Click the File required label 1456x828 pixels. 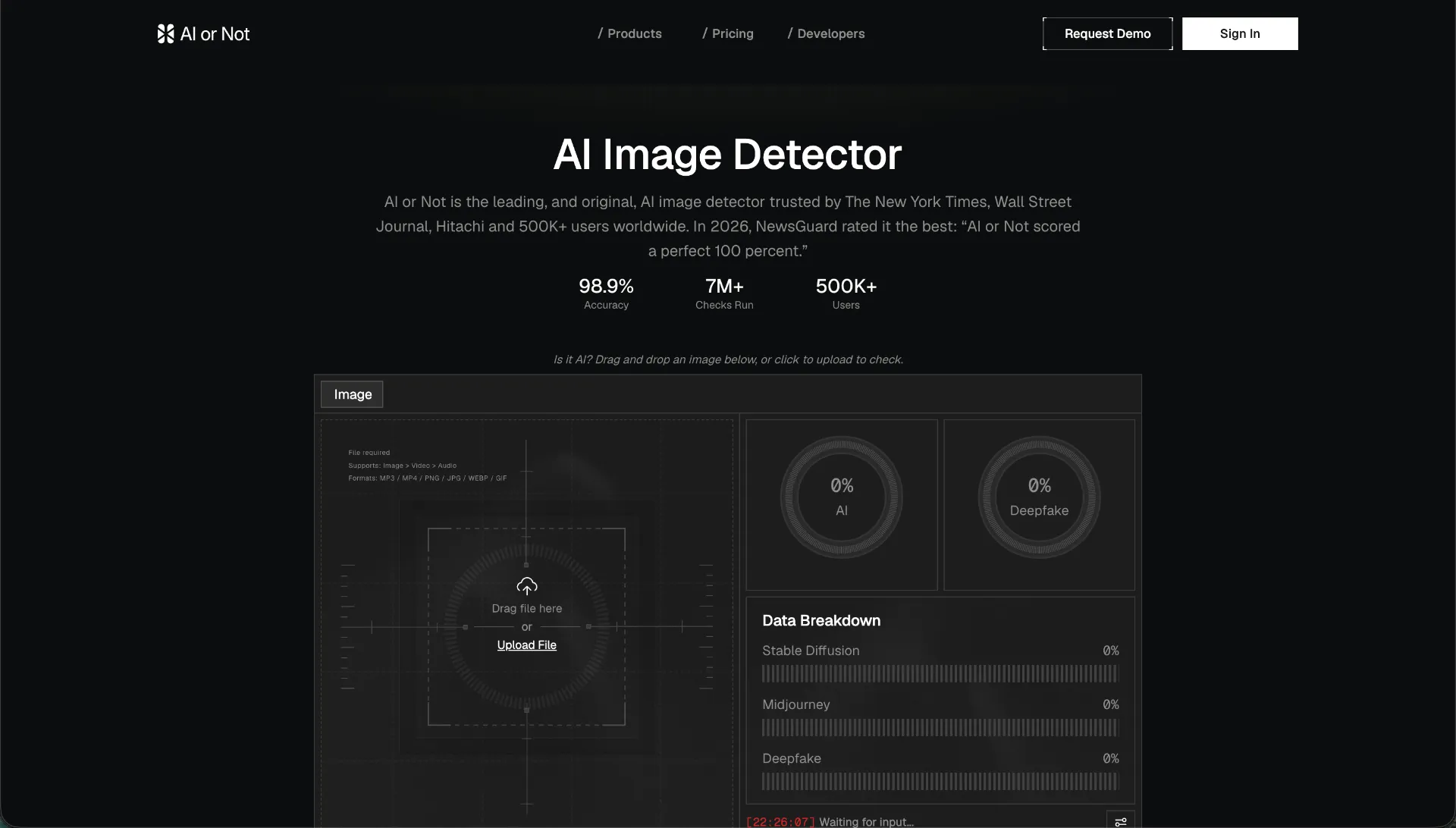point(369,453)
